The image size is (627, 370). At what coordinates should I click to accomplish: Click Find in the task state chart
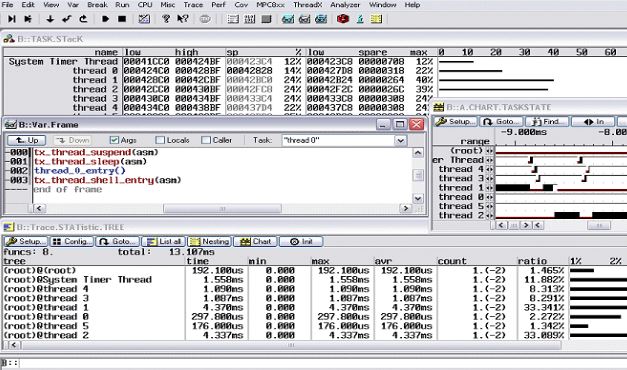[547, 122]
